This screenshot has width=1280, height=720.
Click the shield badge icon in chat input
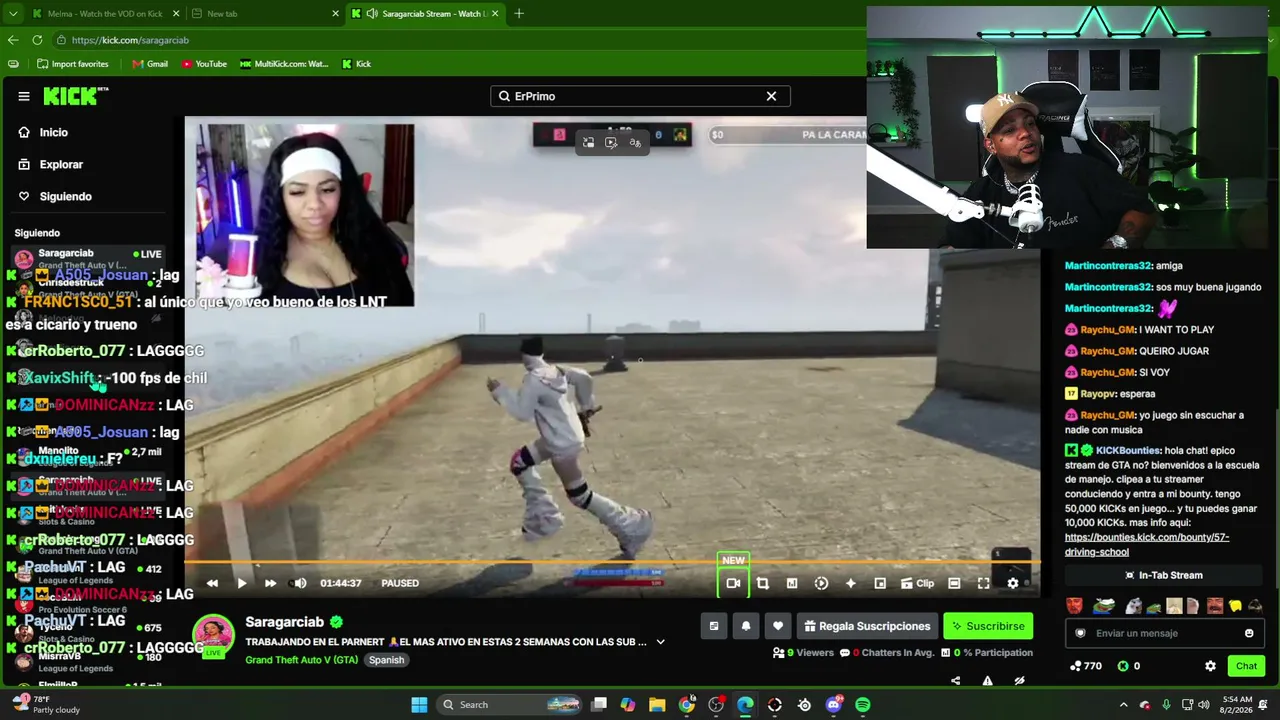pyautogui.click(x=1080, y=633)
